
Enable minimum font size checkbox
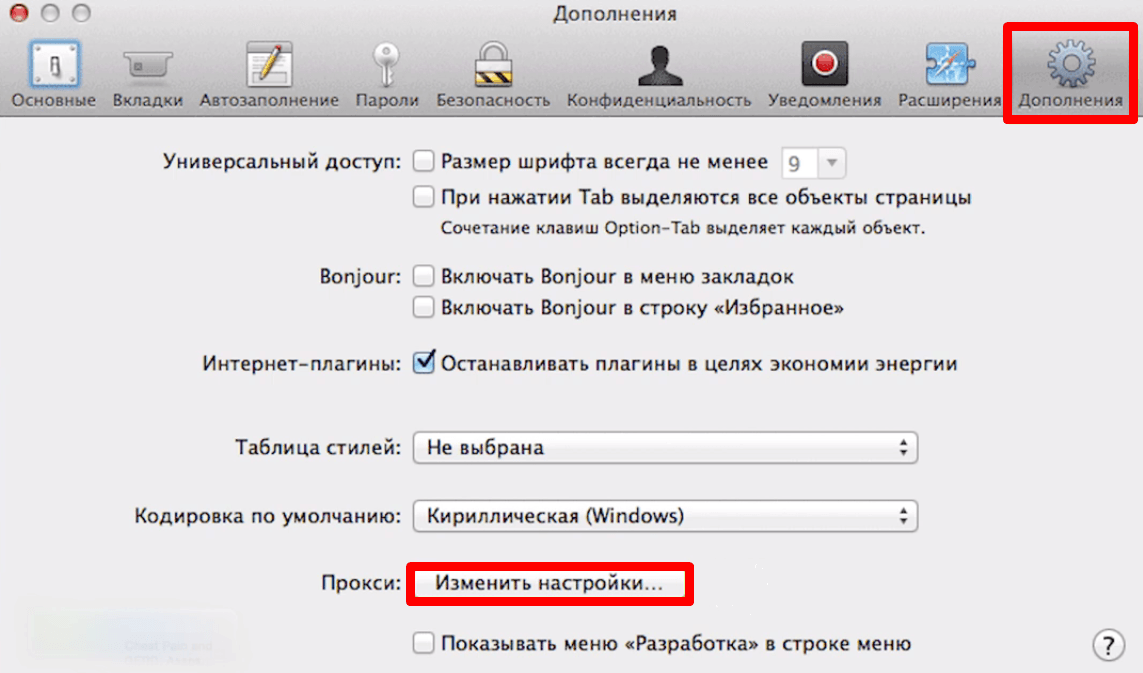click(x=424, y=161)
